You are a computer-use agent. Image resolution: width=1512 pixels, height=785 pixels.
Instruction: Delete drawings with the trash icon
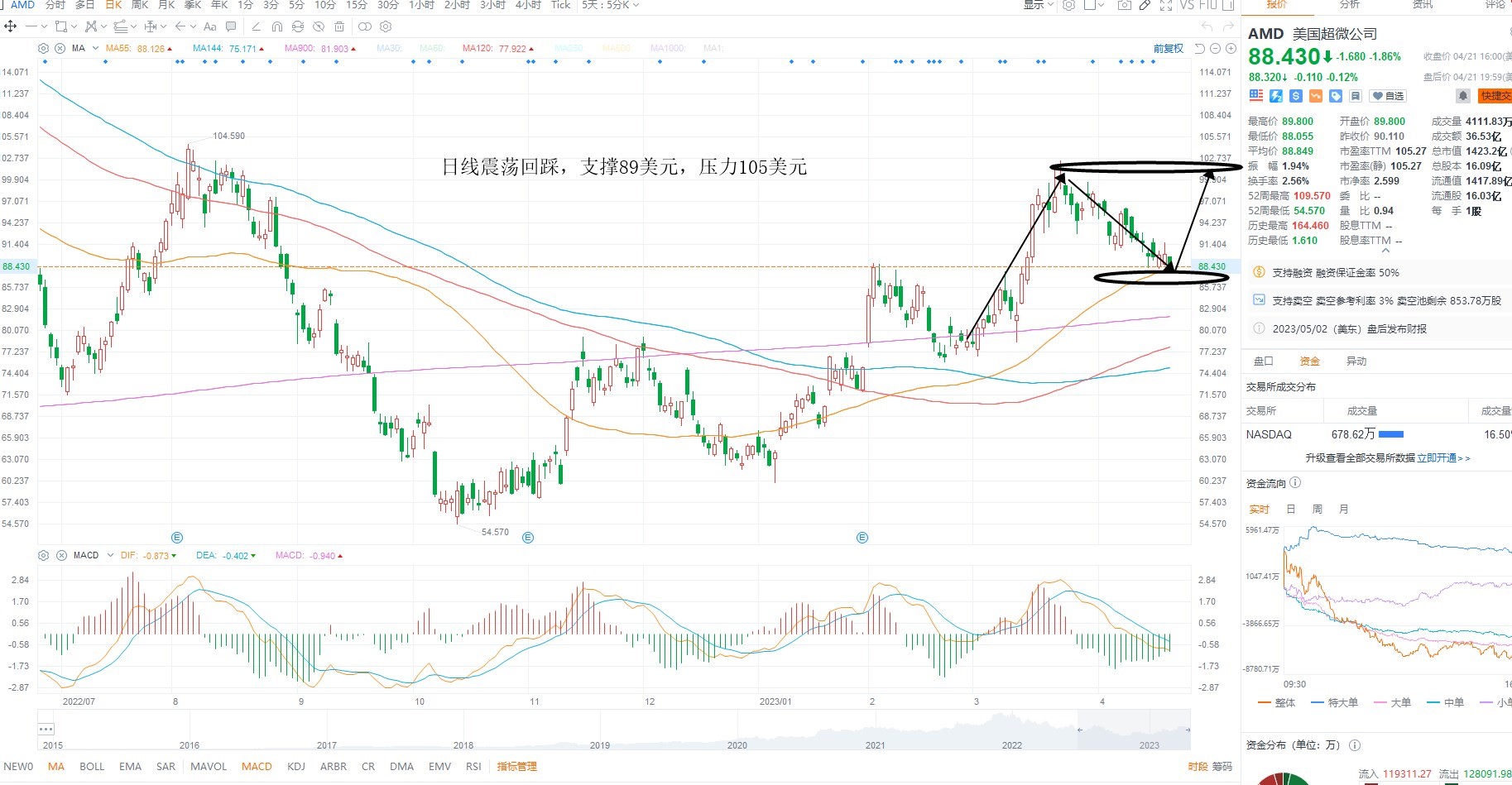pyautogui.click(x=339, y=26)
